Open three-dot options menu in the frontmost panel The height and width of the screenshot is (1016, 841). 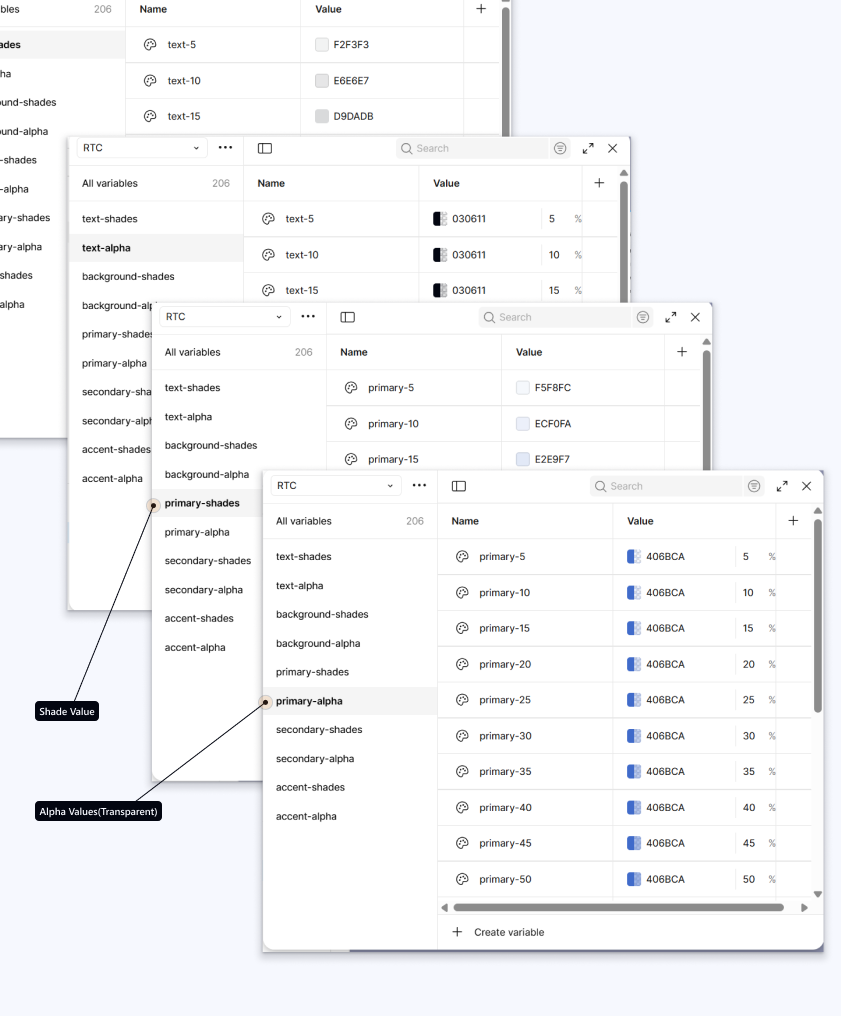[x=419, y=486]
